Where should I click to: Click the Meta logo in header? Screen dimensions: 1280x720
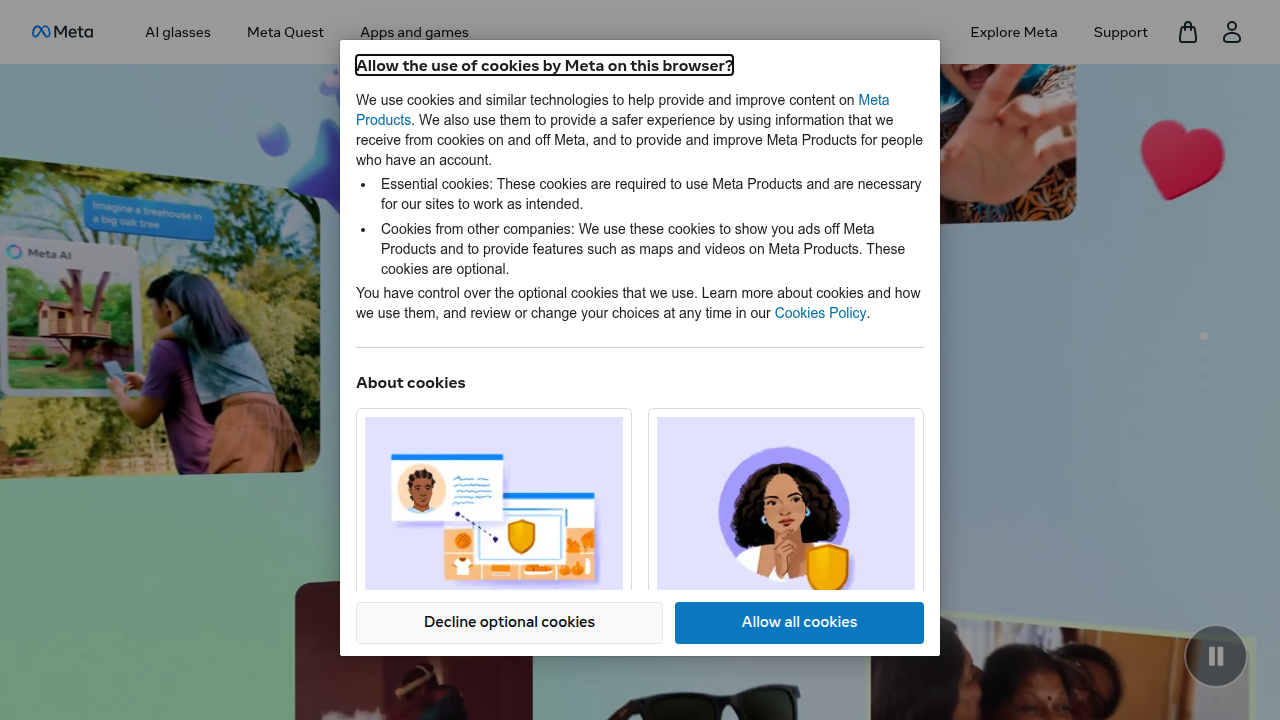pyautogui.click(x=62, y=32)
